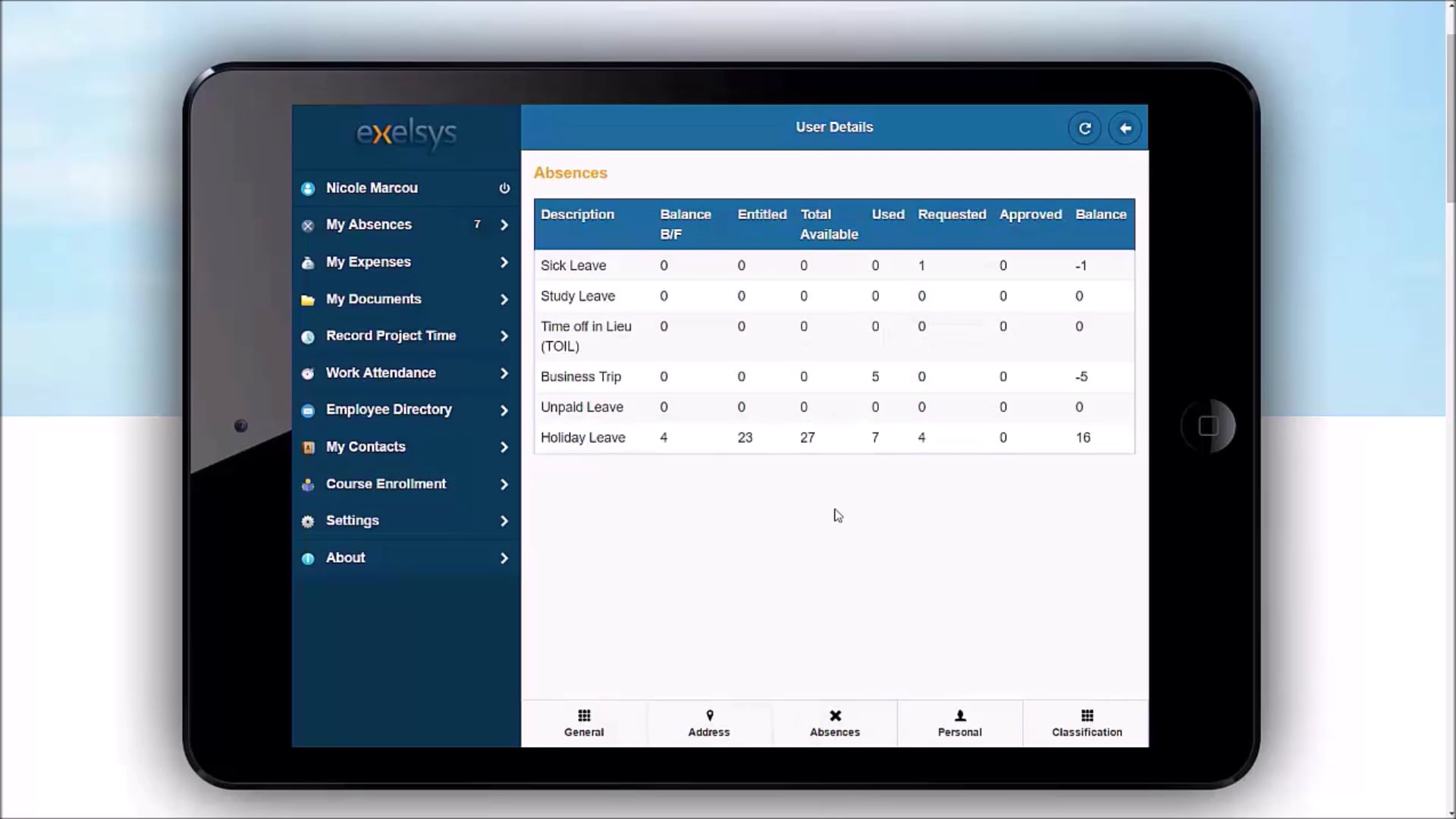
Task: Switch to the Absences tab
Action: pyautogui.click(x=835, y=723)
